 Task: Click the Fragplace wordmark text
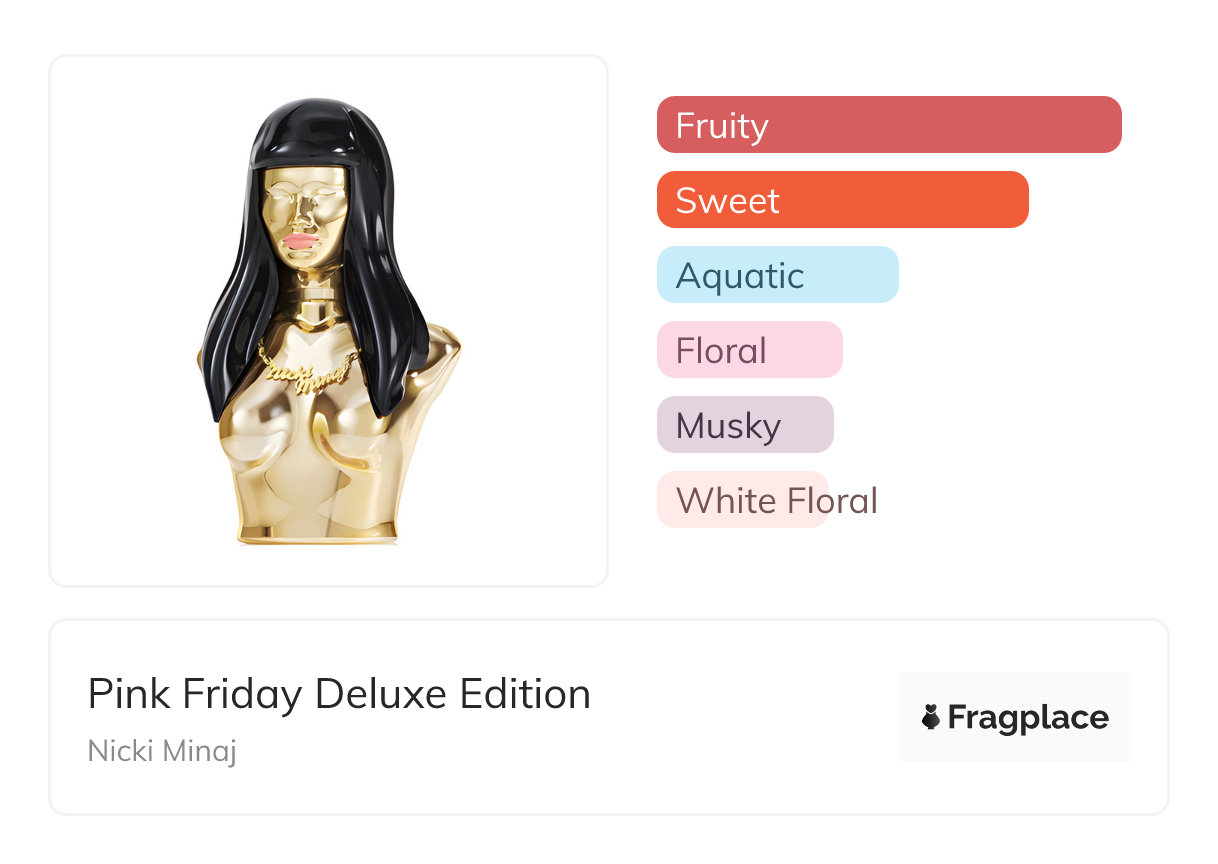[x=1028, y=717]
